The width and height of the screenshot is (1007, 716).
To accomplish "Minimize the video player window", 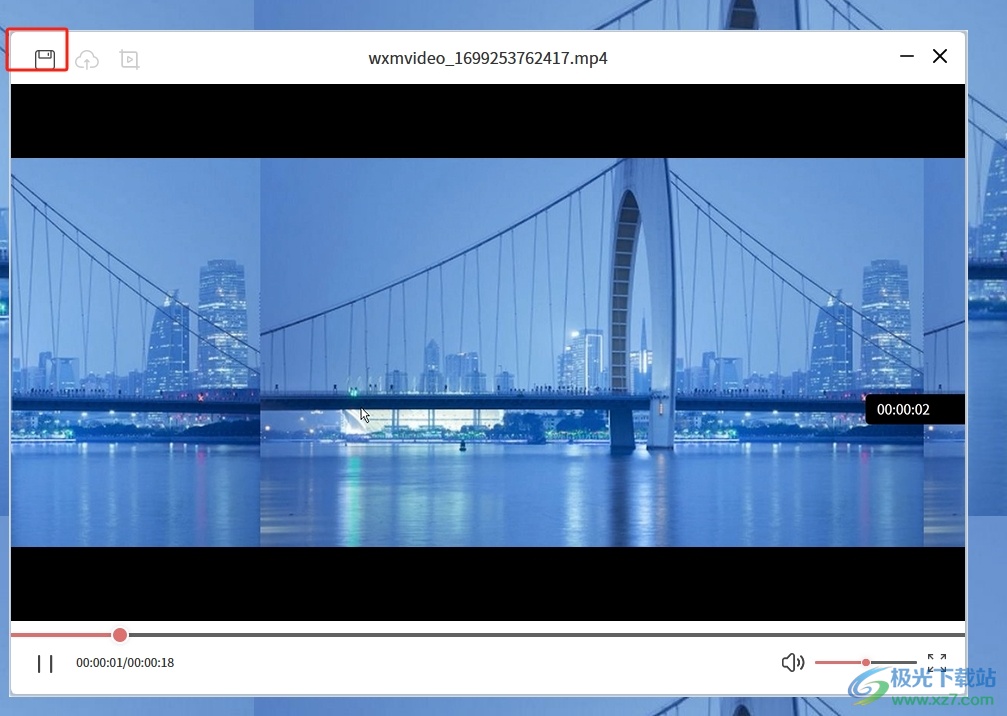I will (907, 56).
